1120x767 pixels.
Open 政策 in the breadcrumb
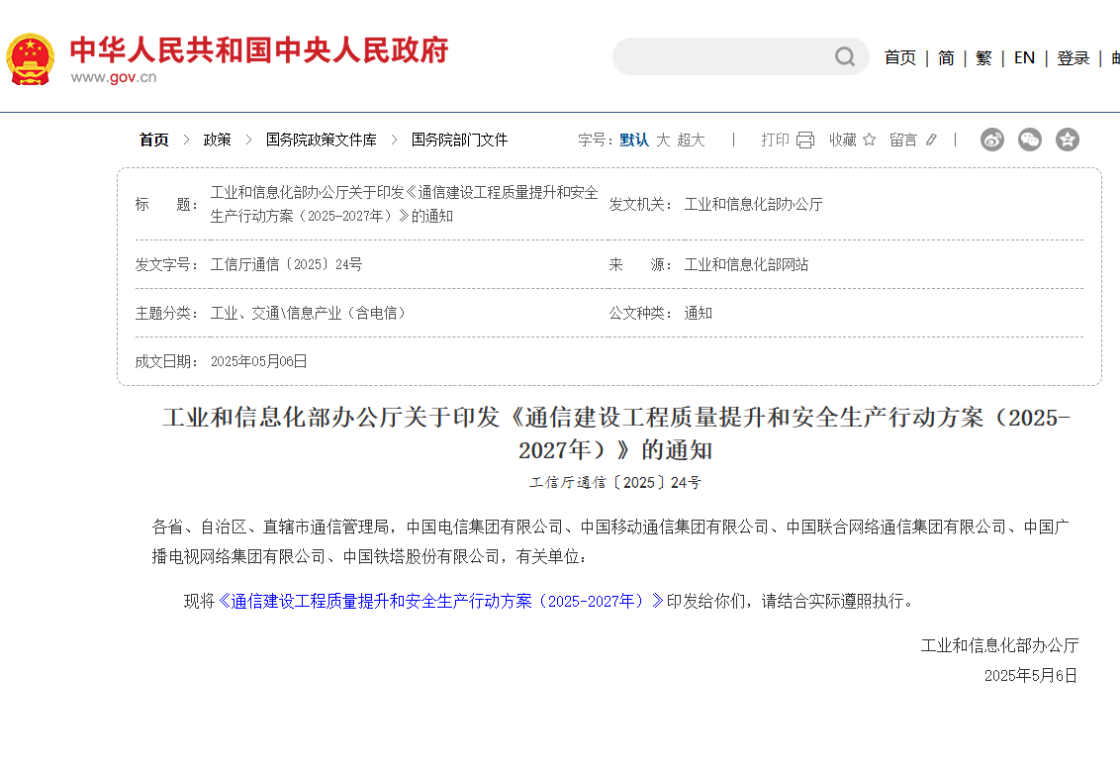[217, 140]
